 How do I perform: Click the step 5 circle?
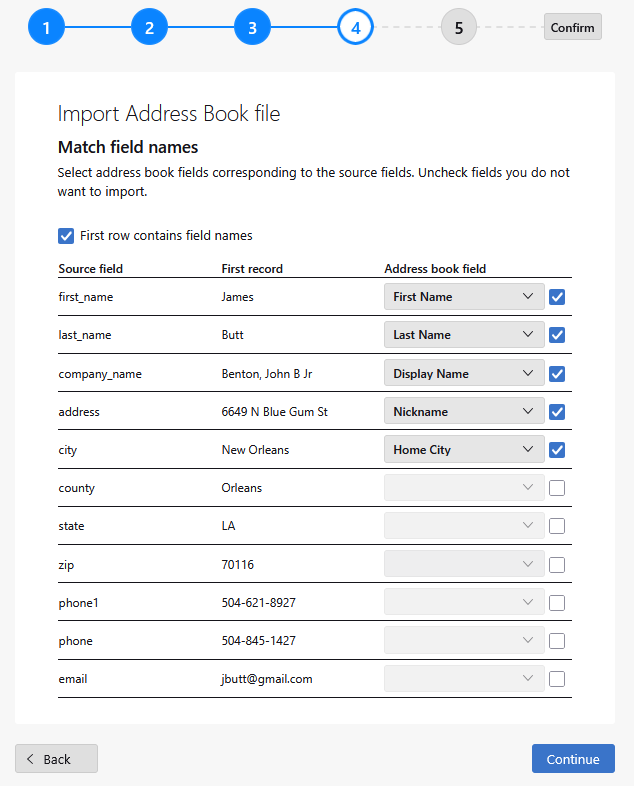click(459, 27)
